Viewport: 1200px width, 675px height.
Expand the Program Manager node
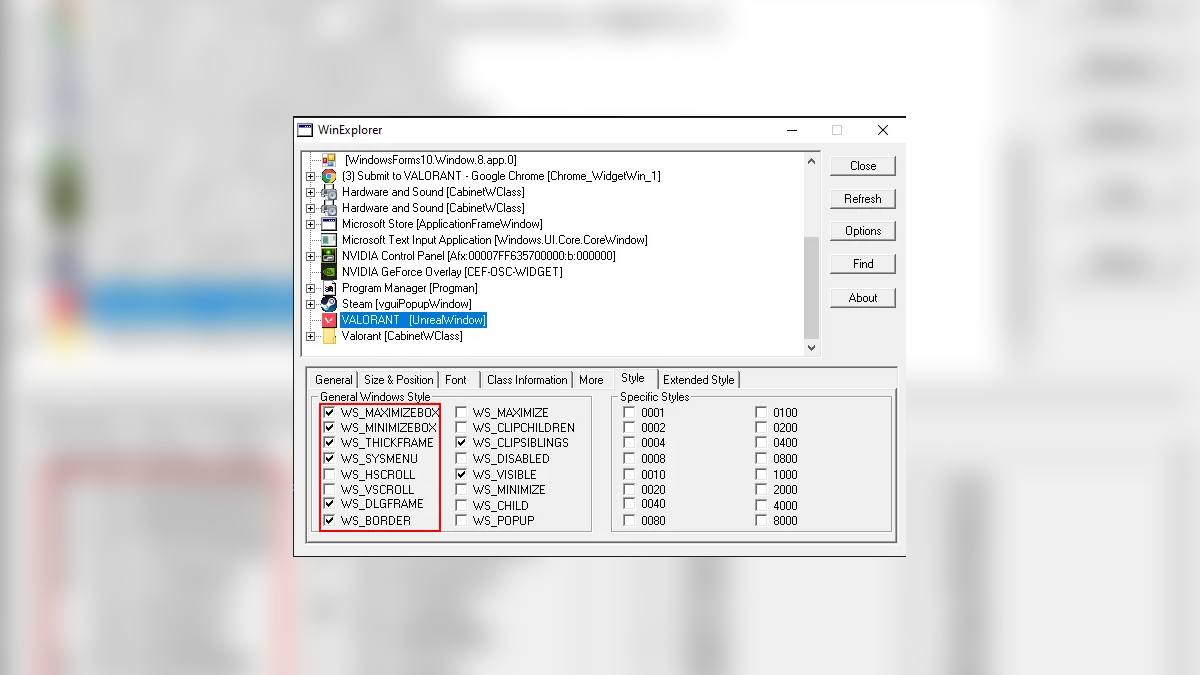pos(311,288)
